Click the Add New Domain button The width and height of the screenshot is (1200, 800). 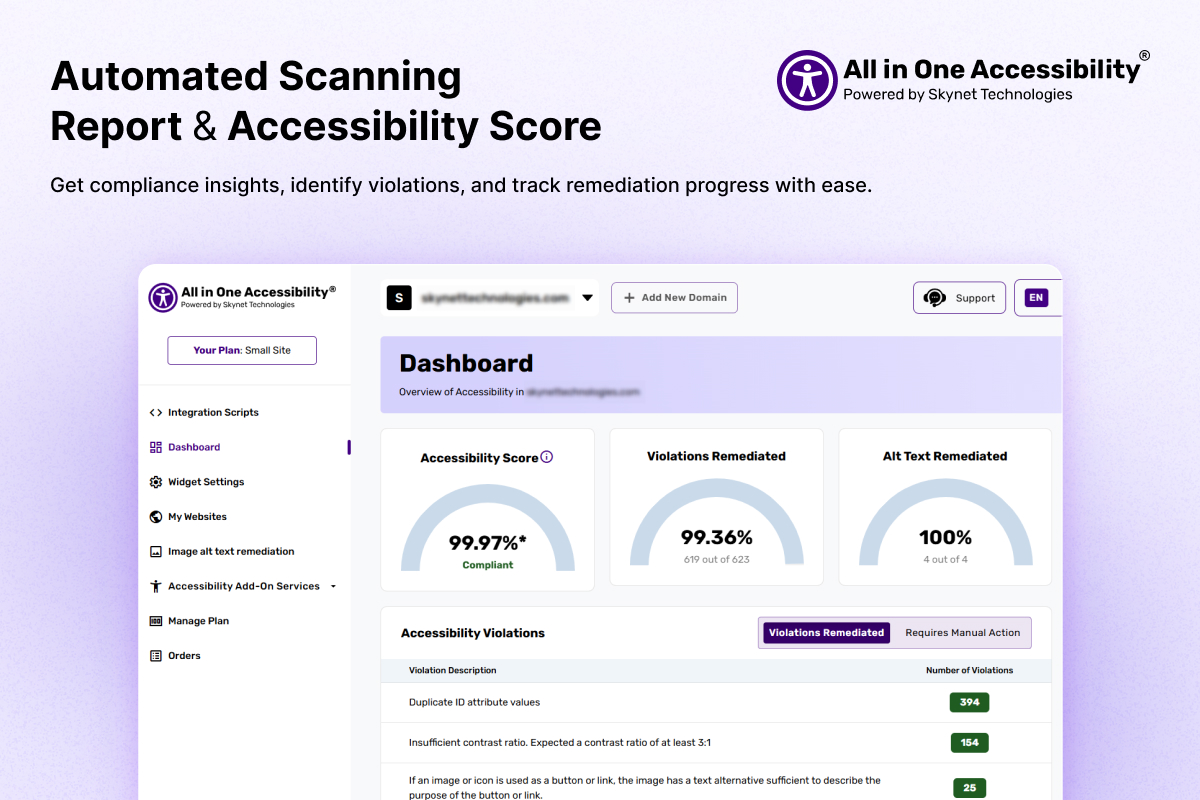tap(674, 298)
